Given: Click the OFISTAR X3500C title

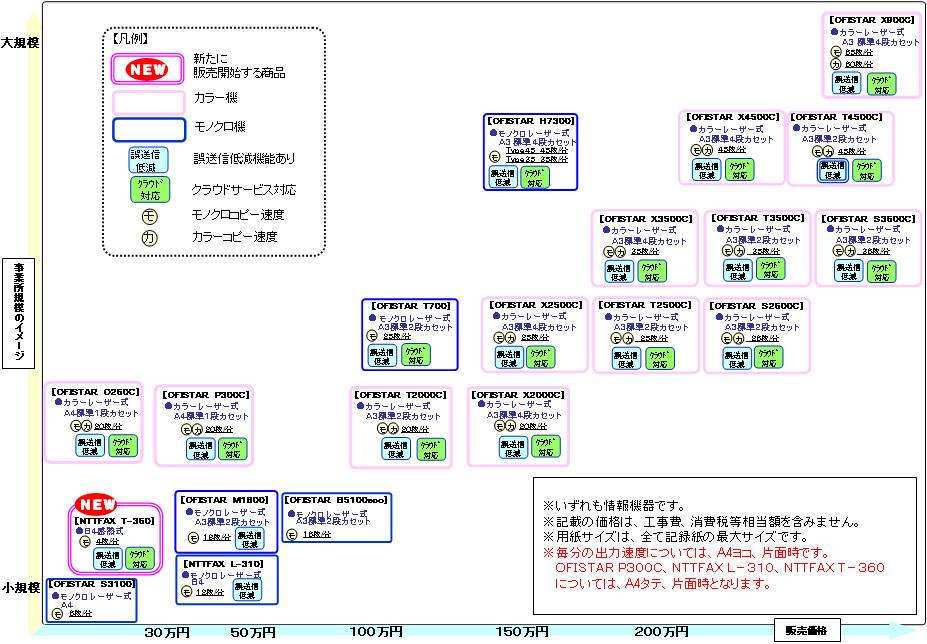Looking at the screenshot, I should click(x=645, y=219).
